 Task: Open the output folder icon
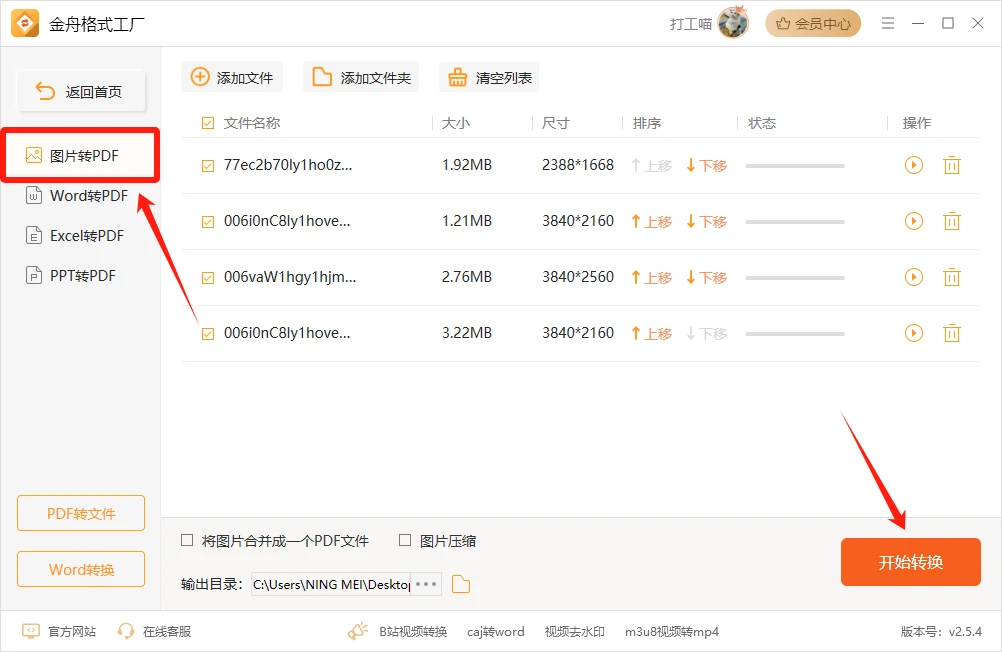click(461, 584)
